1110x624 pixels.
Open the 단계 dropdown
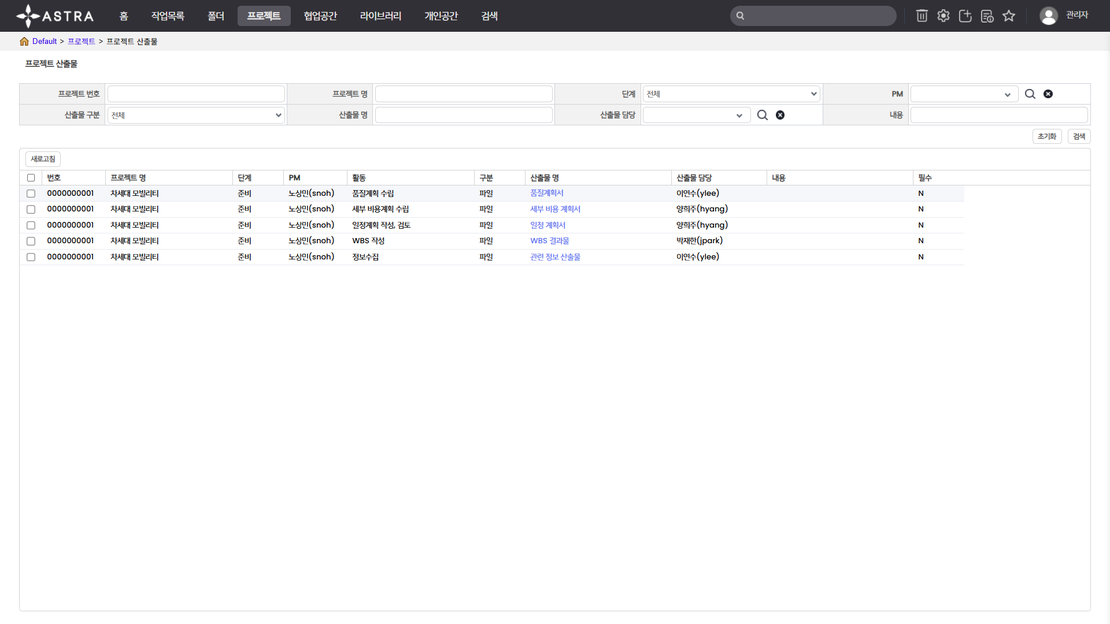coord(731,93)
